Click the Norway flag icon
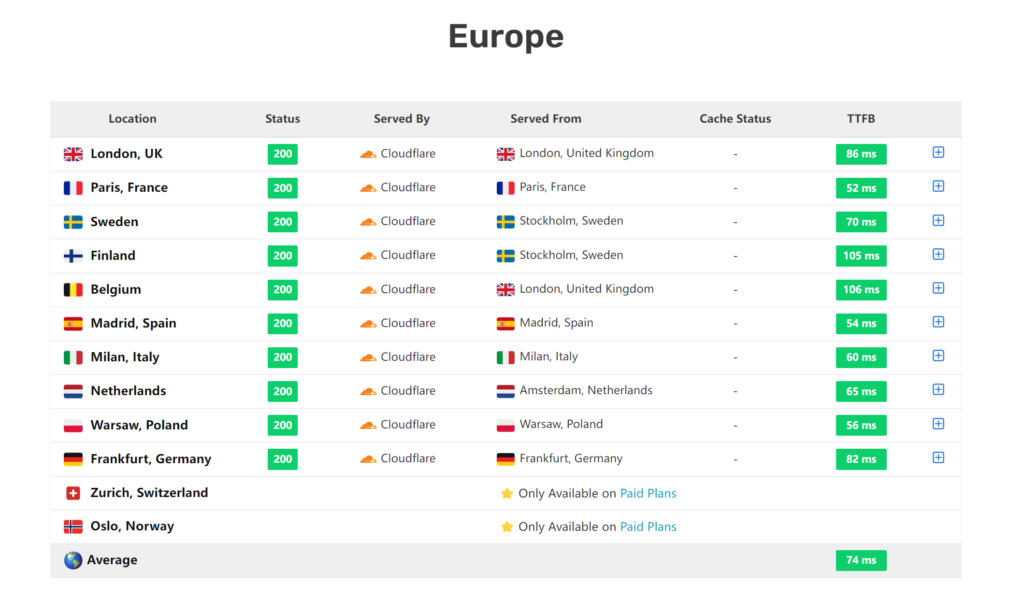This screenshot has height=598, width=1024. (73, 527)
